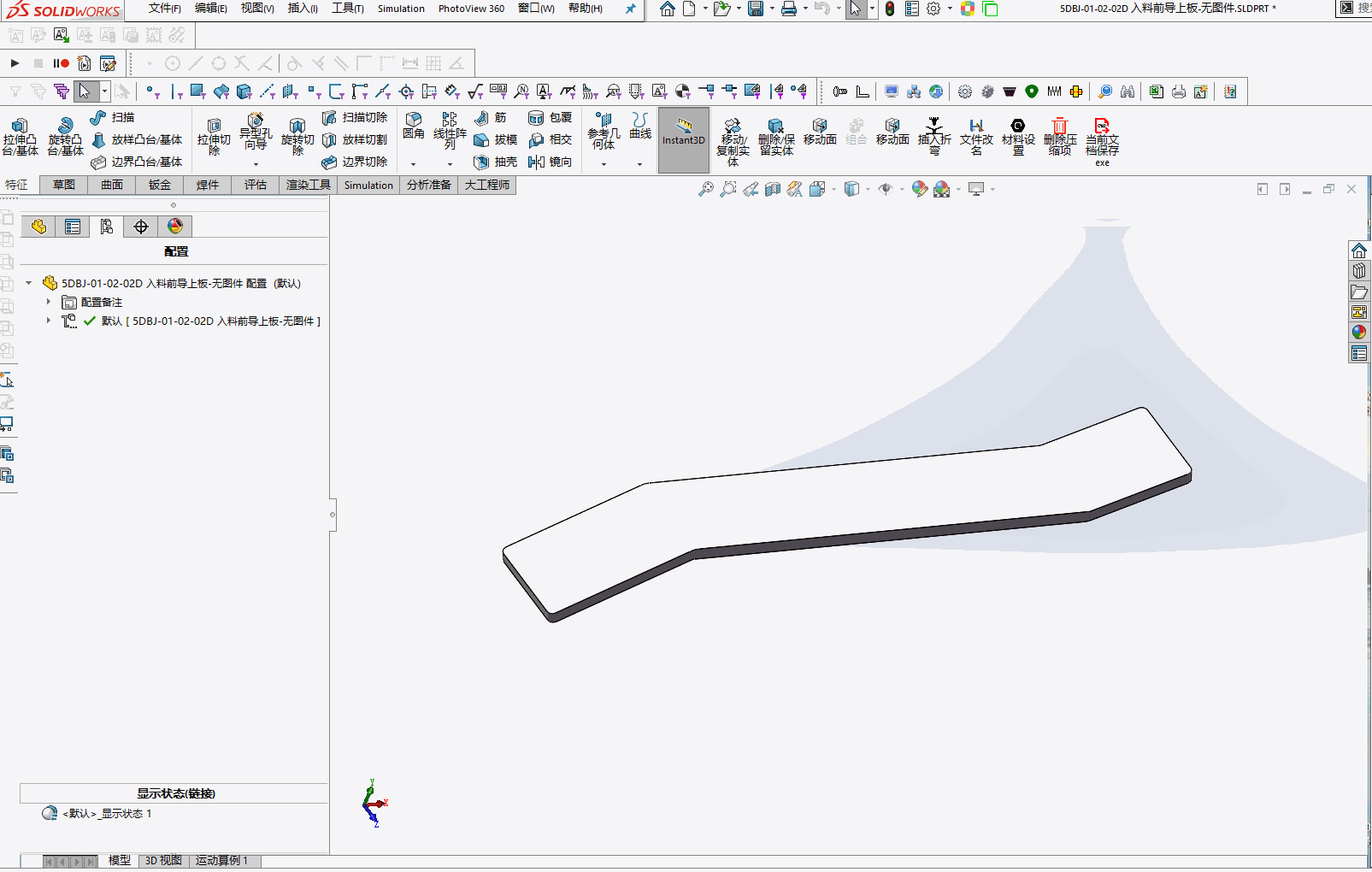Switch to the 草图 (Sketch) tab
The image size is (1372, 872).
(64, 185)
